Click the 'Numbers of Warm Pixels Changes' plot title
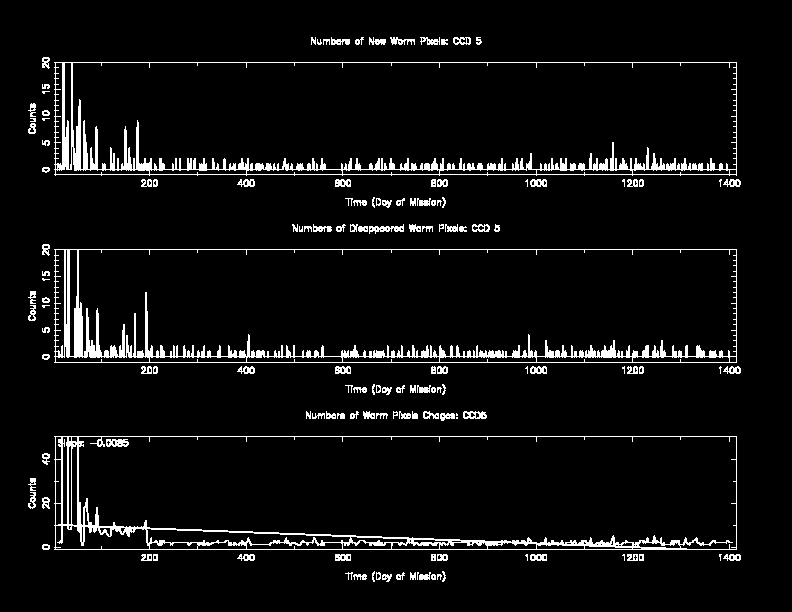The image size is (792, 612). coord(396,414)
